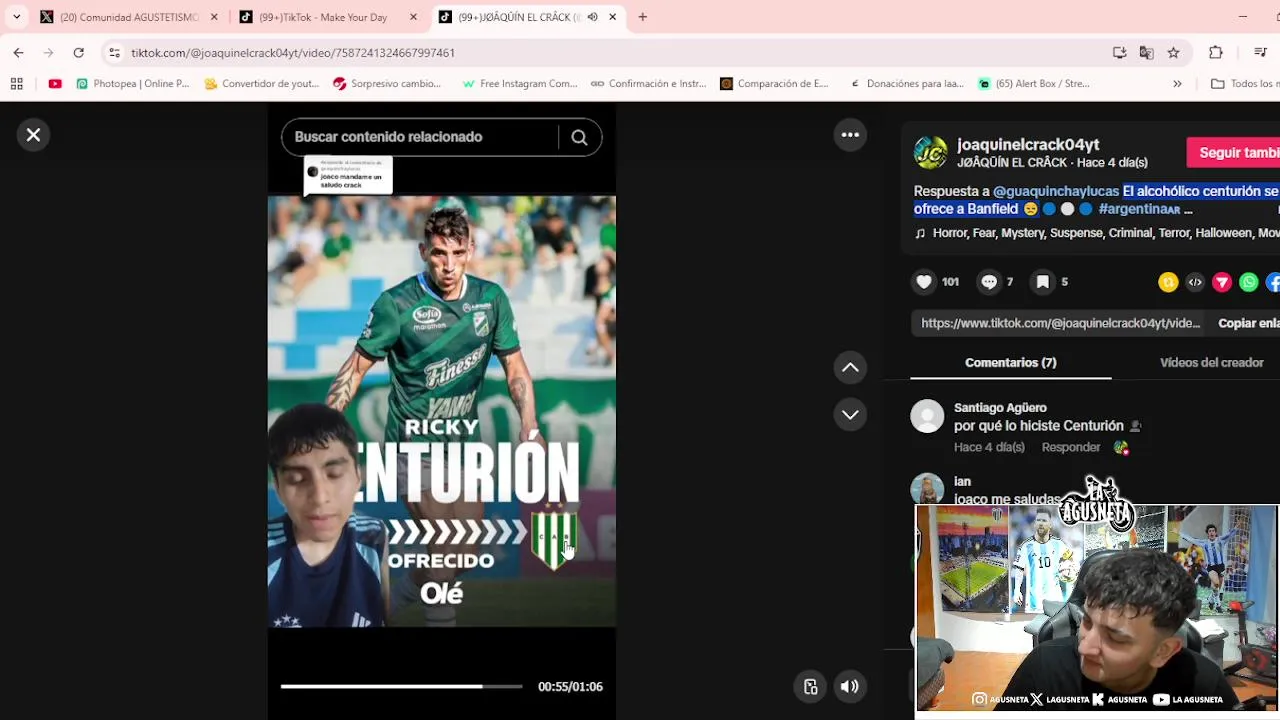Share via red send-to-friends icon
This screenshot has height=720, width=1280.
(x=1222, y=283)
